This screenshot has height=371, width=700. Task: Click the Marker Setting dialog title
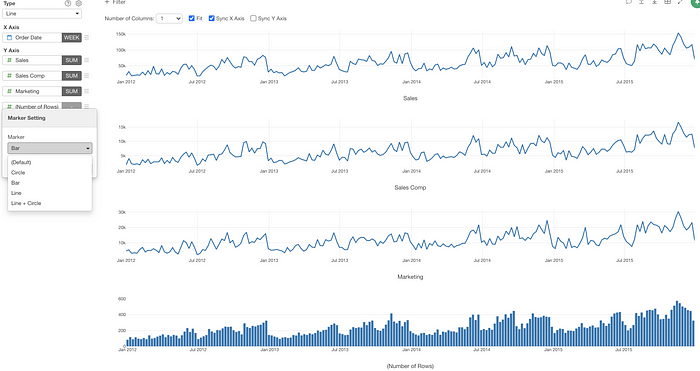(x=26, y=118)
